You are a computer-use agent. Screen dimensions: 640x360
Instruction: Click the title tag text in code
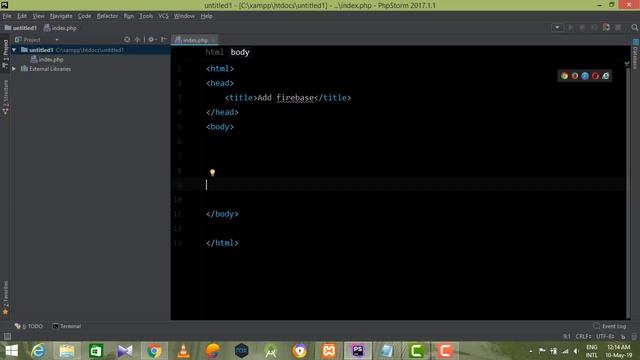tap(288, 98)
